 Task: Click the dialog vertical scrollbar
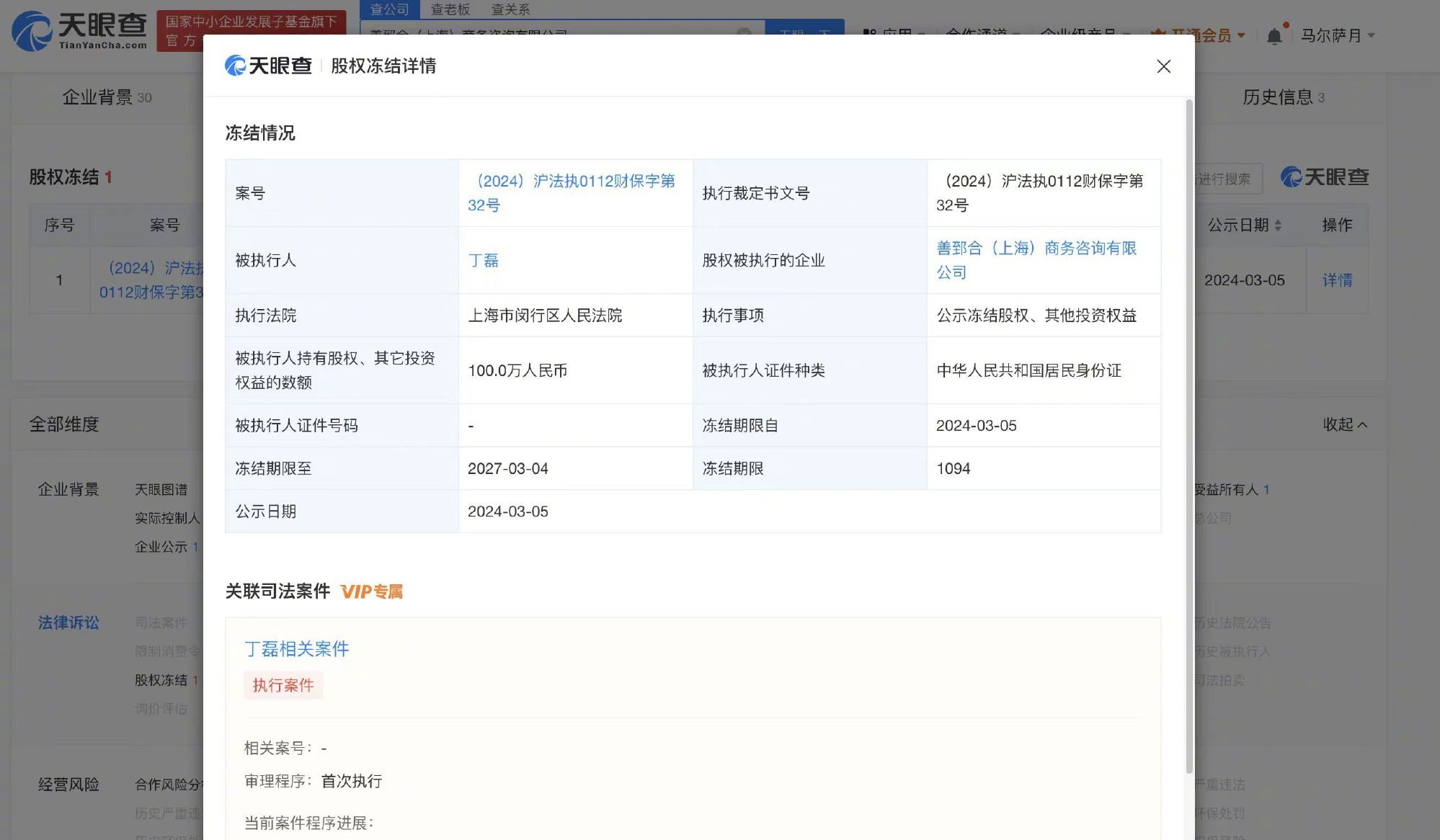click(x=1189, y=436)
